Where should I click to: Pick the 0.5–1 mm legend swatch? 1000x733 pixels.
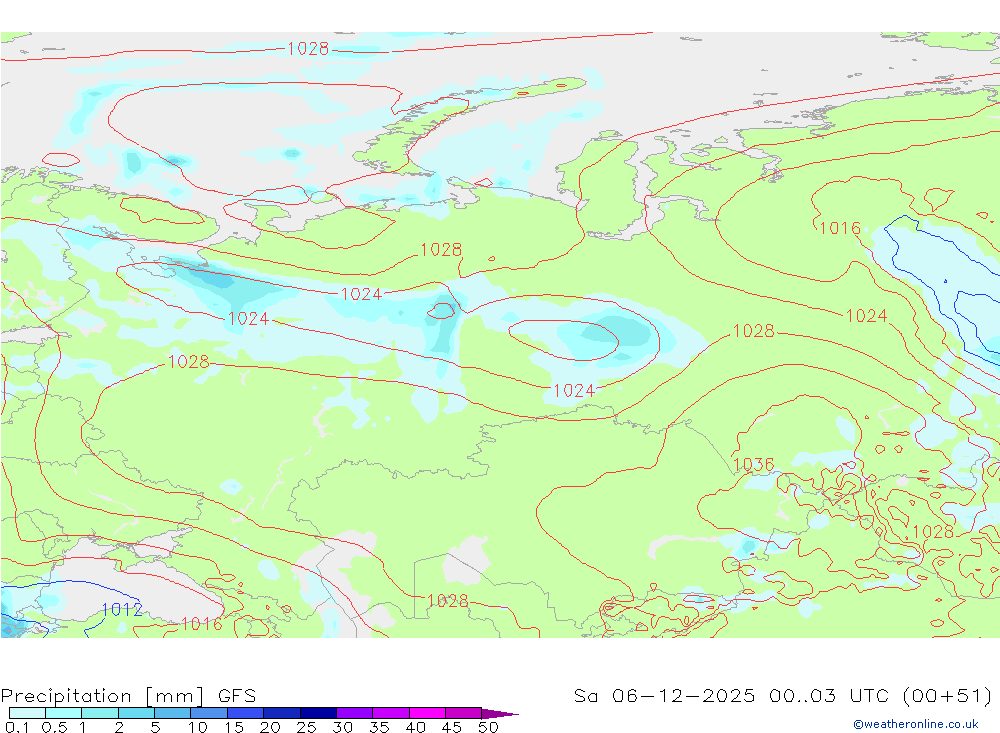pyautogui.click(x=64, y=713)
